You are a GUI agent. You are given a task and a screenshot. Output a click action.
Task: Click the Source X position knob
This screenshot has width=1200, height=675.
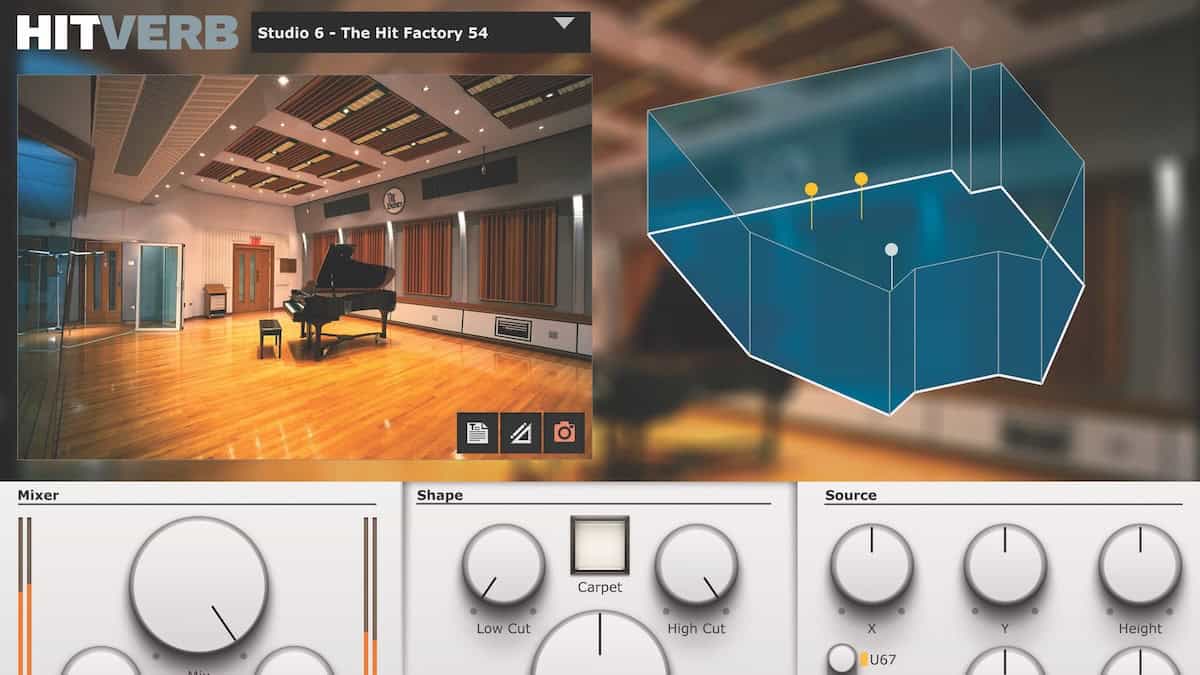tap(871, 565)
